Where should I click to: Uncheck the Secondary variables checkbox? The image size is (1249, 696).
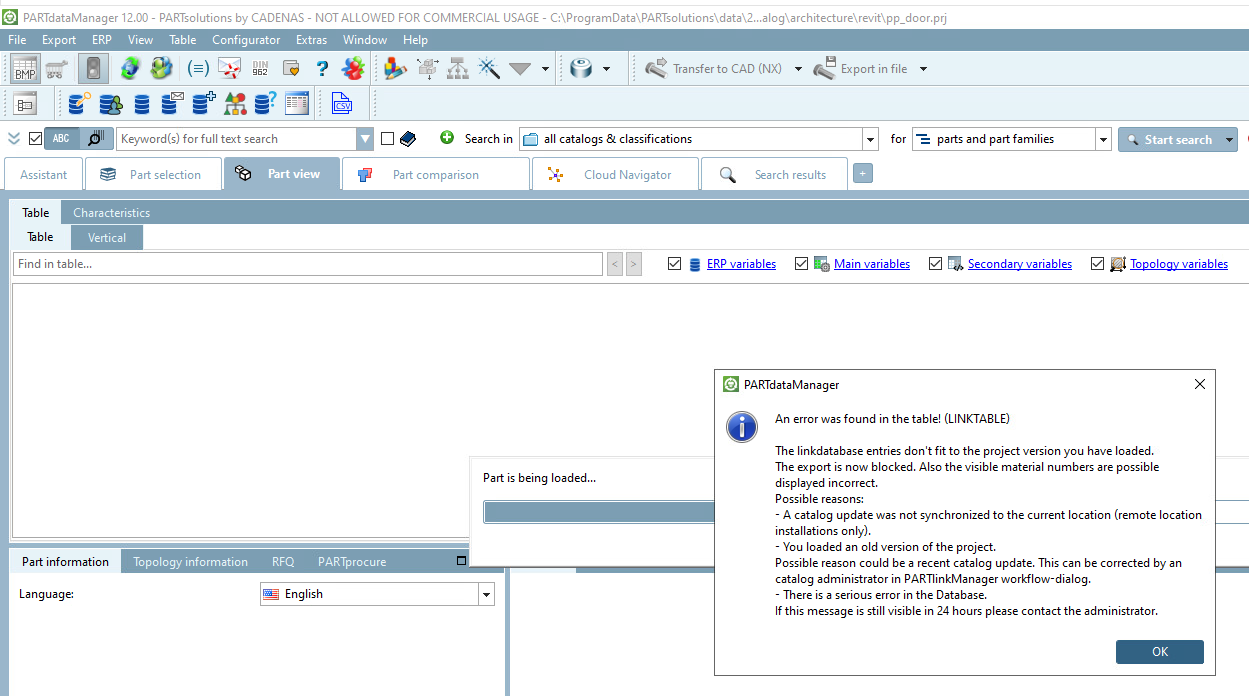[x=936, y=264]
